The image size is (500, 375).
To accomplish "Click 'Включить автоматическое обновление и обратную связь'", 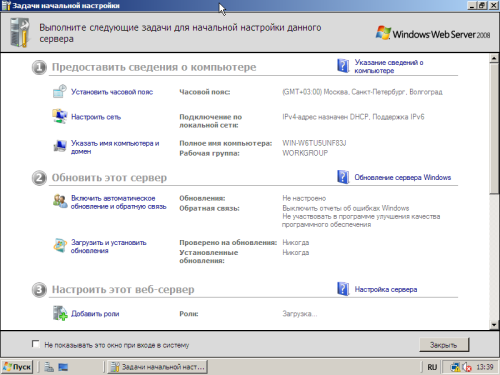I will click(118, 202).
